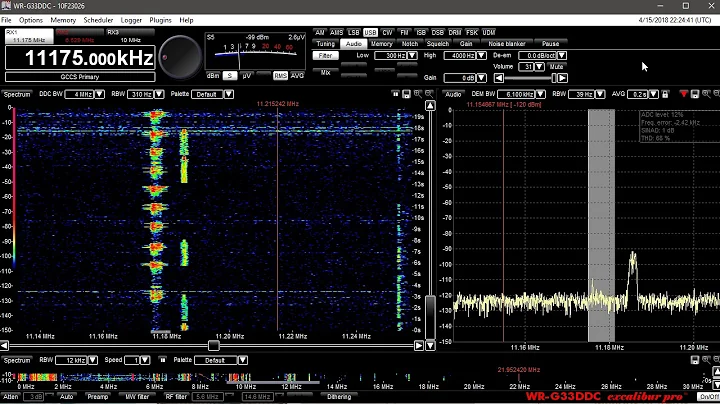Shift waterfall frequency right with arrow
The image size is (720, 404).
coord(419,345)
